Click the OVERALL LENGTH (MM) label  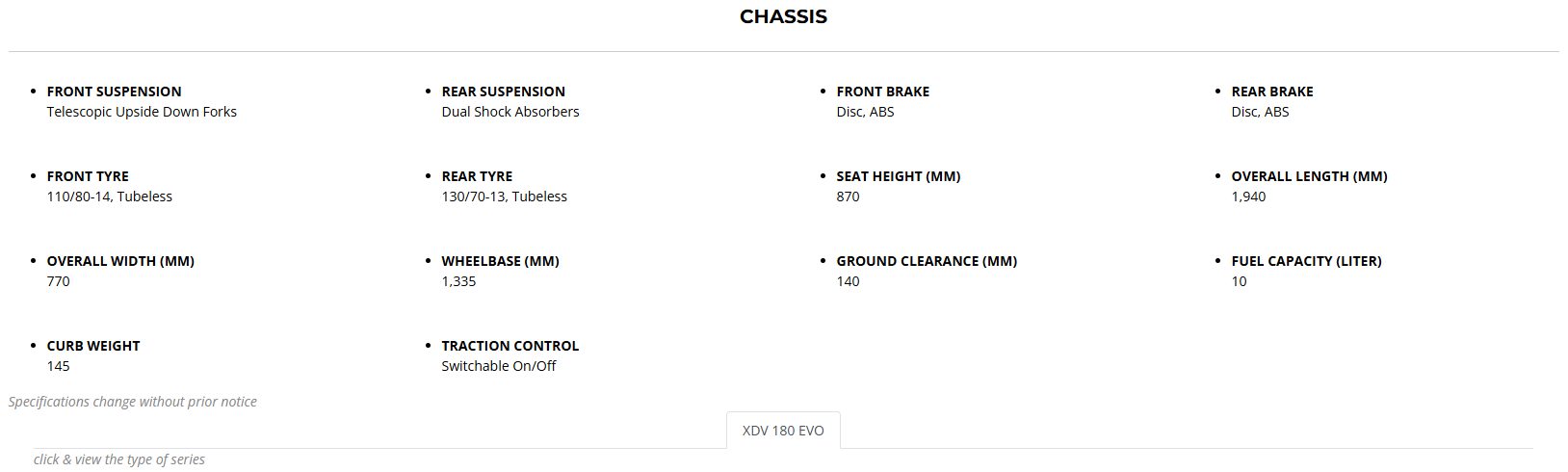click(x=1309, y=176)
